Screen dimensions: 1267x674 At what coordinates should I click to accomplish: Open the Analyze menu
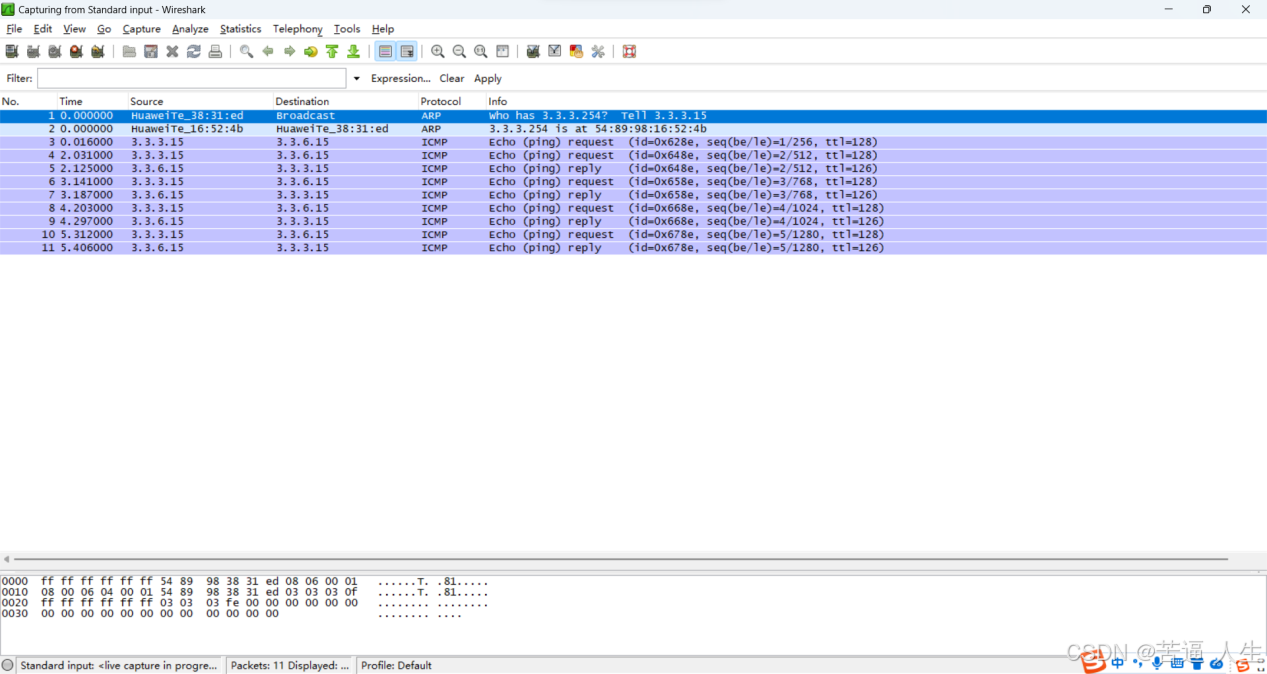(190, 29)
